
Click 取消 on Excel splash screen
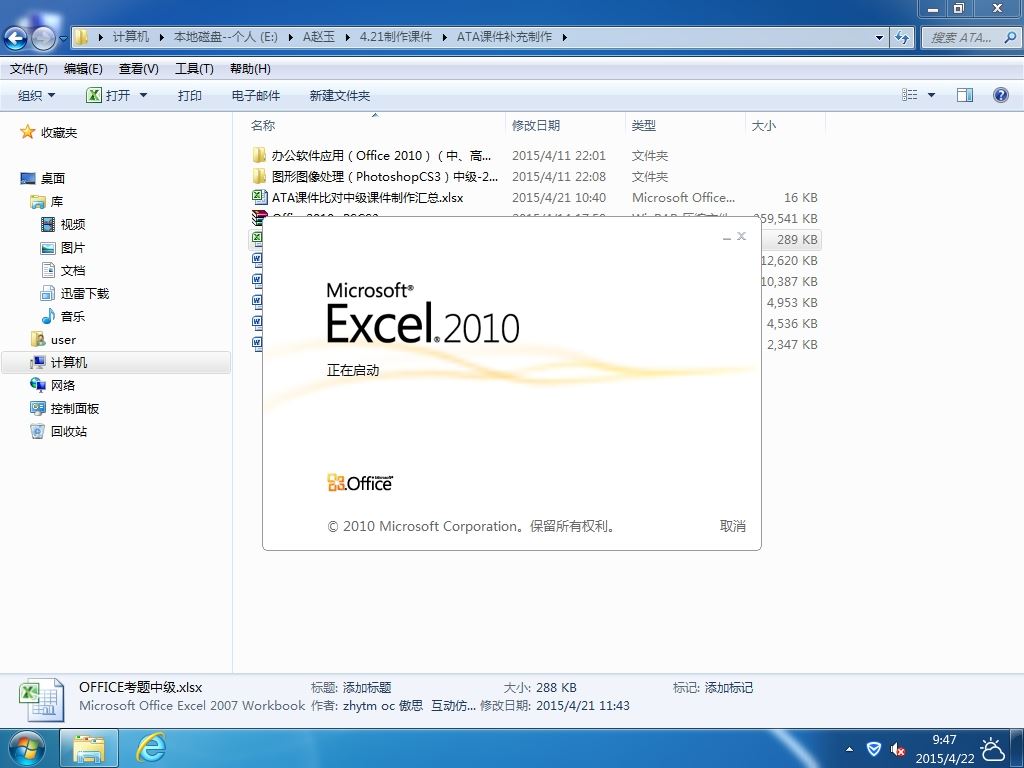pos(732,526)
